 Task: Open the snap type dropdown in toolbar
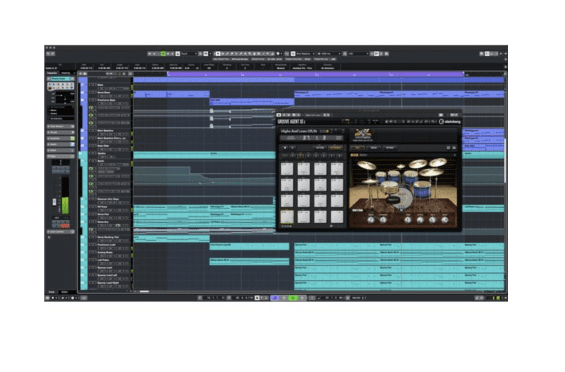pos(305,54)
